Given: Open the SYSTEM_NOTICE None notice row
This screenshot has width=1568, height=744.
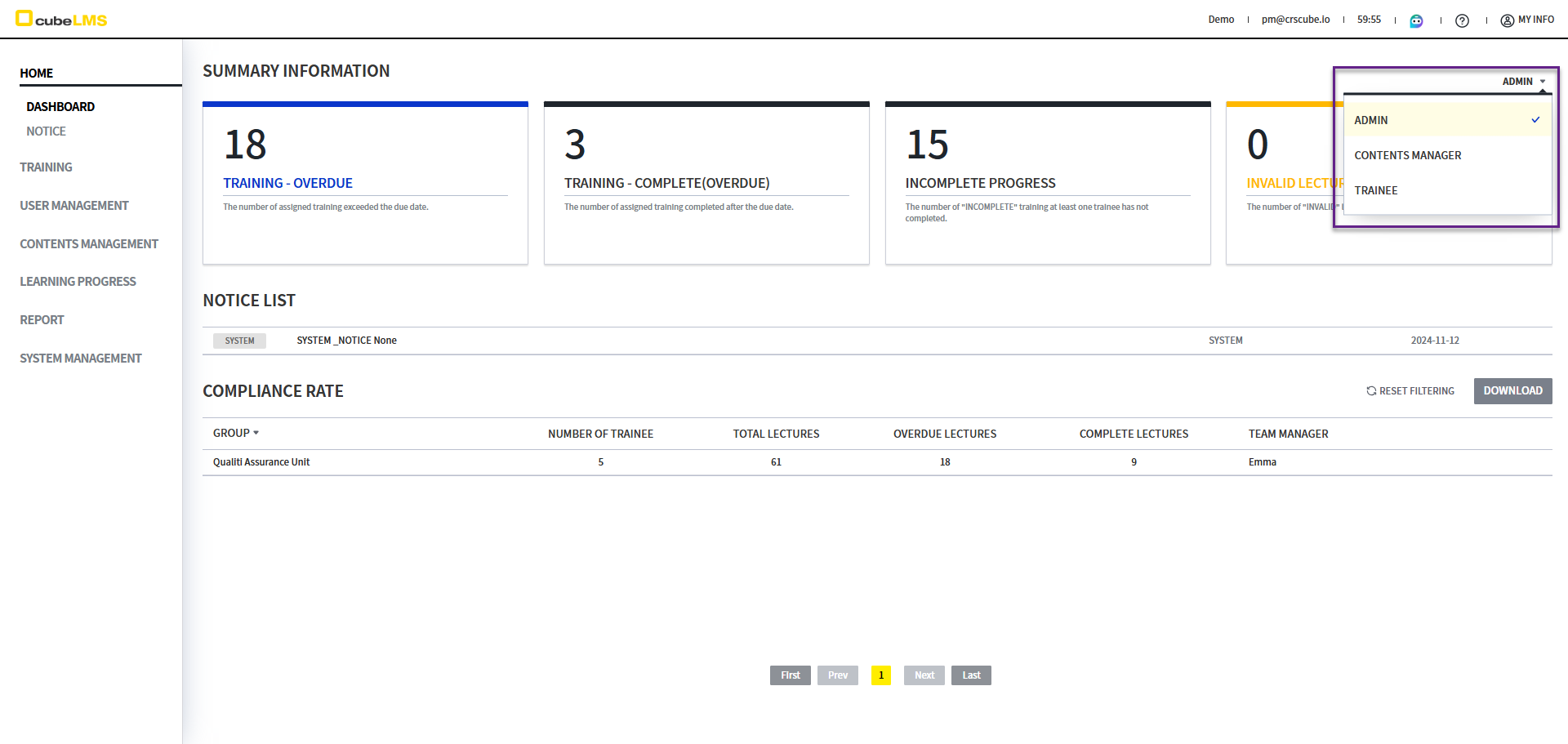Looking at the screenshot, I should click(x=346, y=341).
